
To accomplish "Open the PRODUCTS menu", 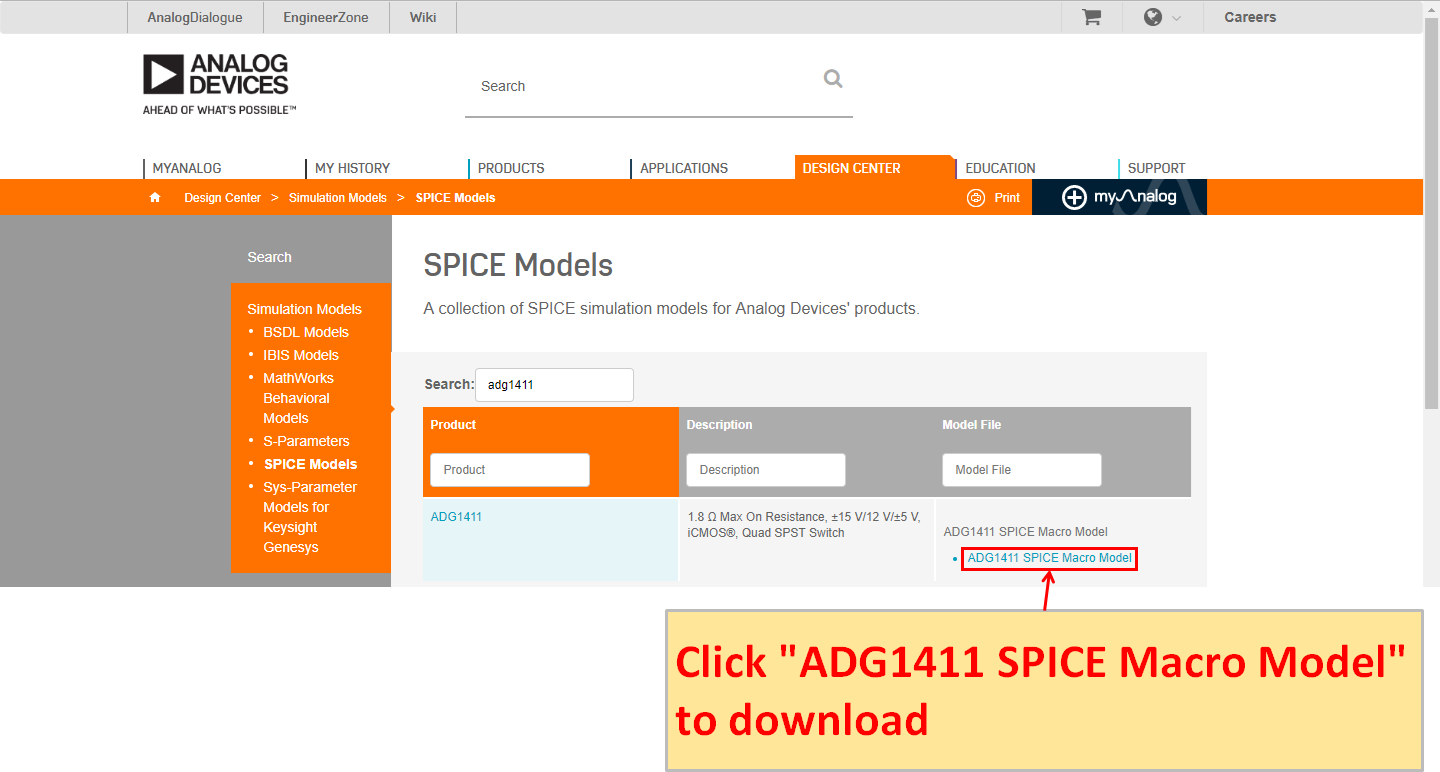I will pyautogui.click(x=510, y=167).
